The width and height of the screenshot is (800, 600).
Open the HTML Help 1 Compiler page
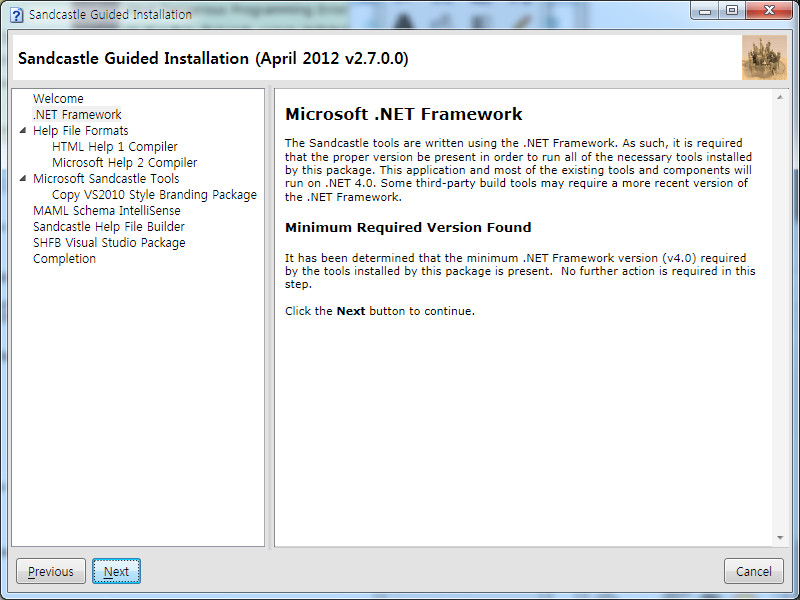114,147
